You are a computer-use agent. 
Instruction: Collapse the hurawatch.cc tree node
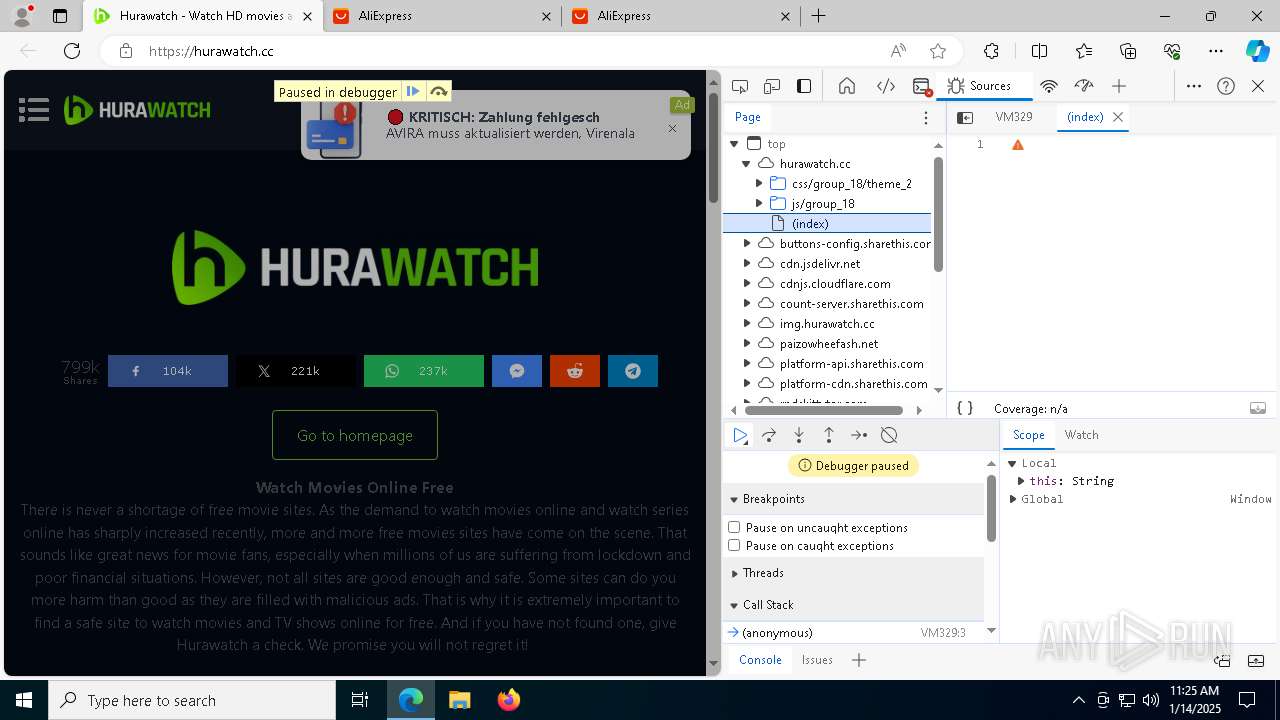click(747, 164)
